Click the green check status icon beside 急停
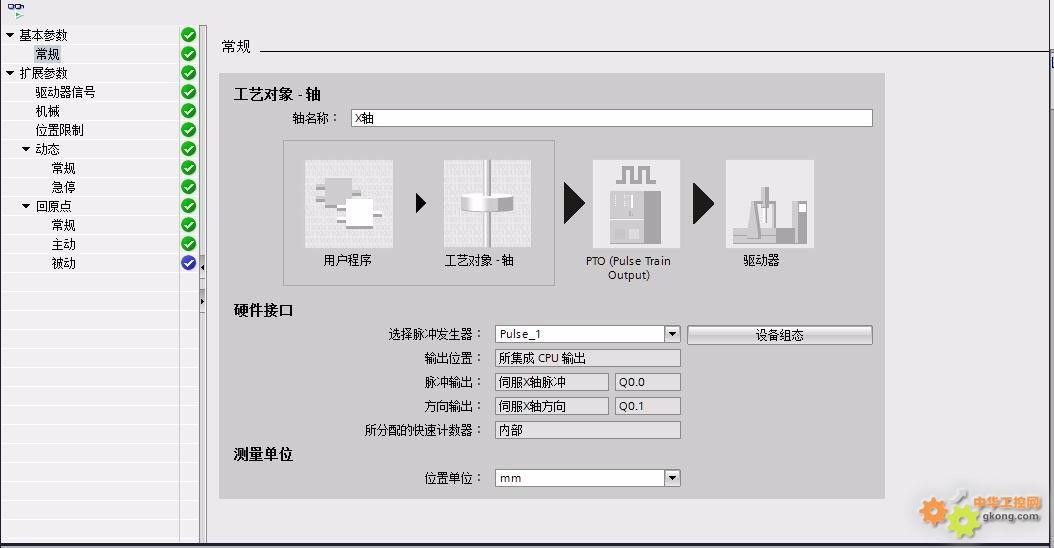This screenshot has height=548, width=1054. [188, 186]
